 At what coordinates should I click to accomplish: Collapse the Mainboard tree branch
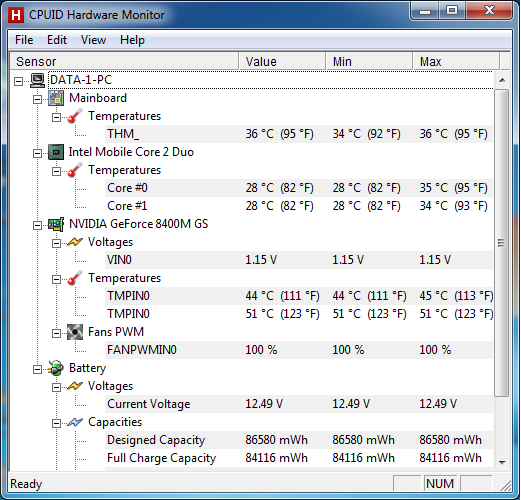(x=37, y=99)
